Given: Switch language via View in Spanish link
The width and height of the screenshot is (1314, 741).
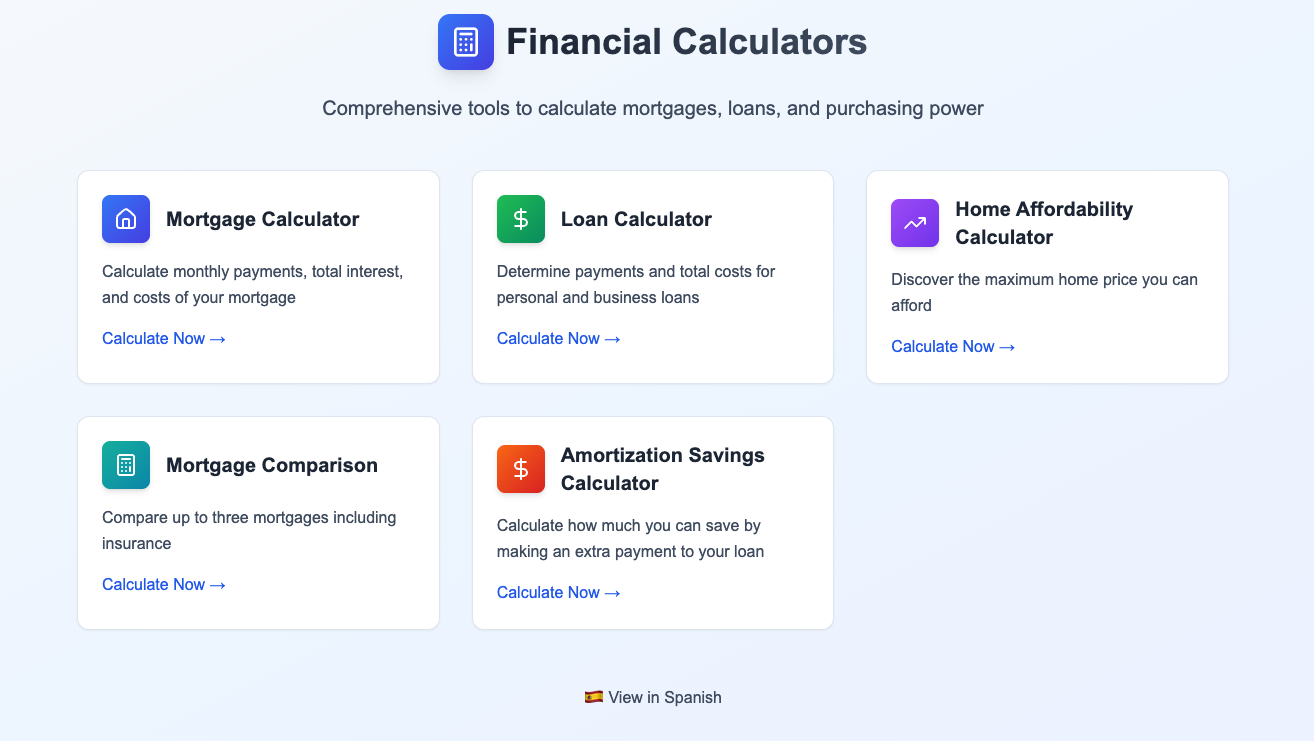Looking at the screenshot, I should pos(653,697).
